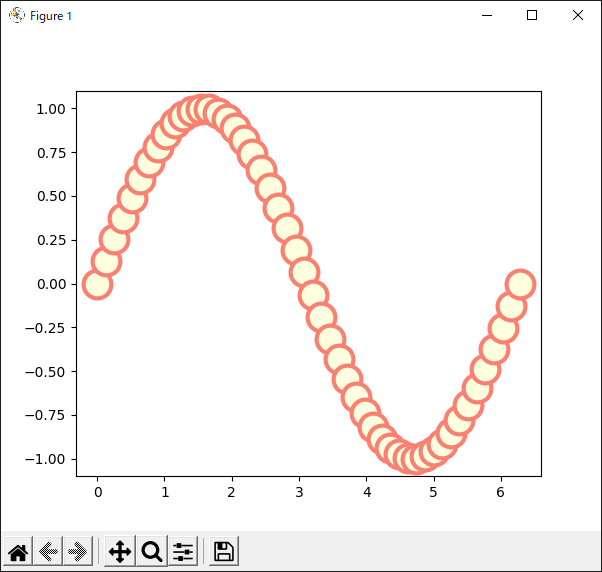This screenshot has width=602, height=572.
Task: Select the leftmost marker on the sine curve
Action: [x=96, y=284]
